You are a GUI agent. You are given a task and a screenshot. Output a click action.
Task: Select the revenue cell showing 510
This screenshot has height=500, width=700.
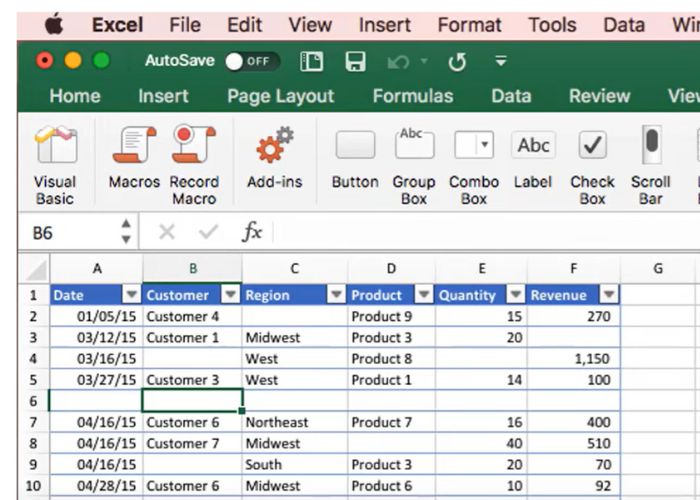[573, 443]
